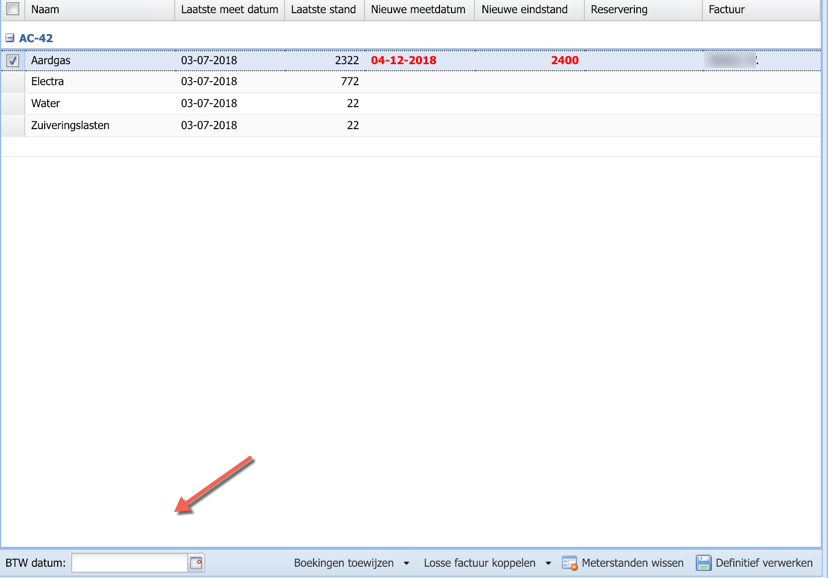Click the Zuiveringslasten row selector cell
The height and width of the screenshot is (578, 828).
click(13, 126)
